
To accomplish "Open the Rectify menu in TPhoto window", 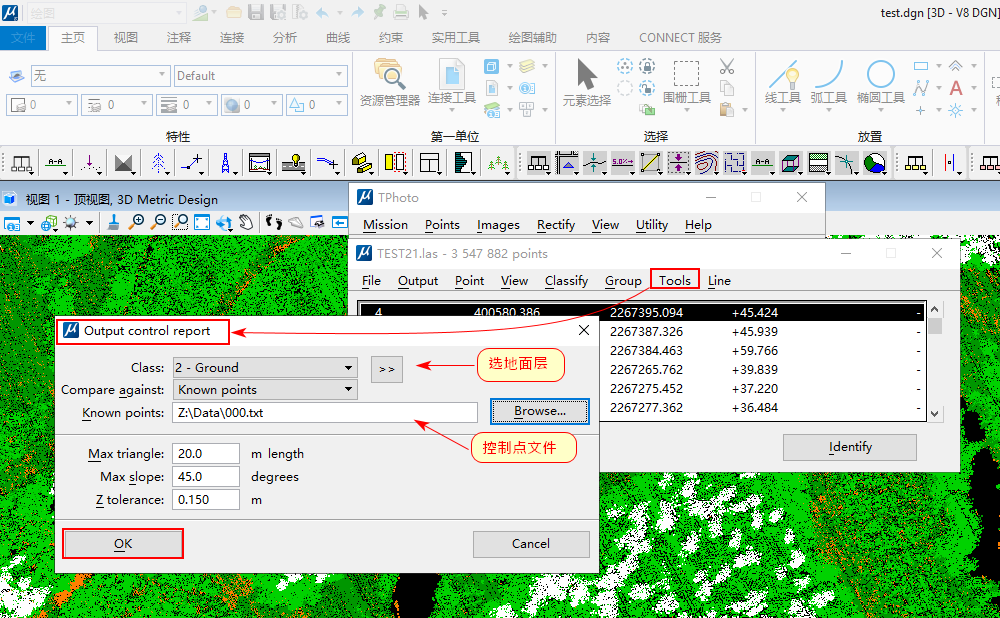I will [x=555, y=224].
